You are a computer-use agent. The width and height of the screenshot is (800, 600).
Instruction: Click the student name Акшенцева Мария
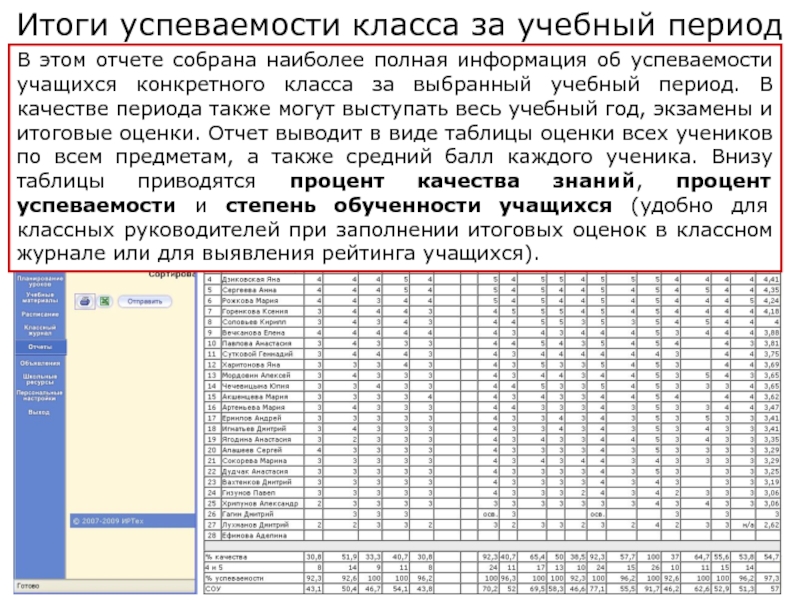(x=255, y=397)
